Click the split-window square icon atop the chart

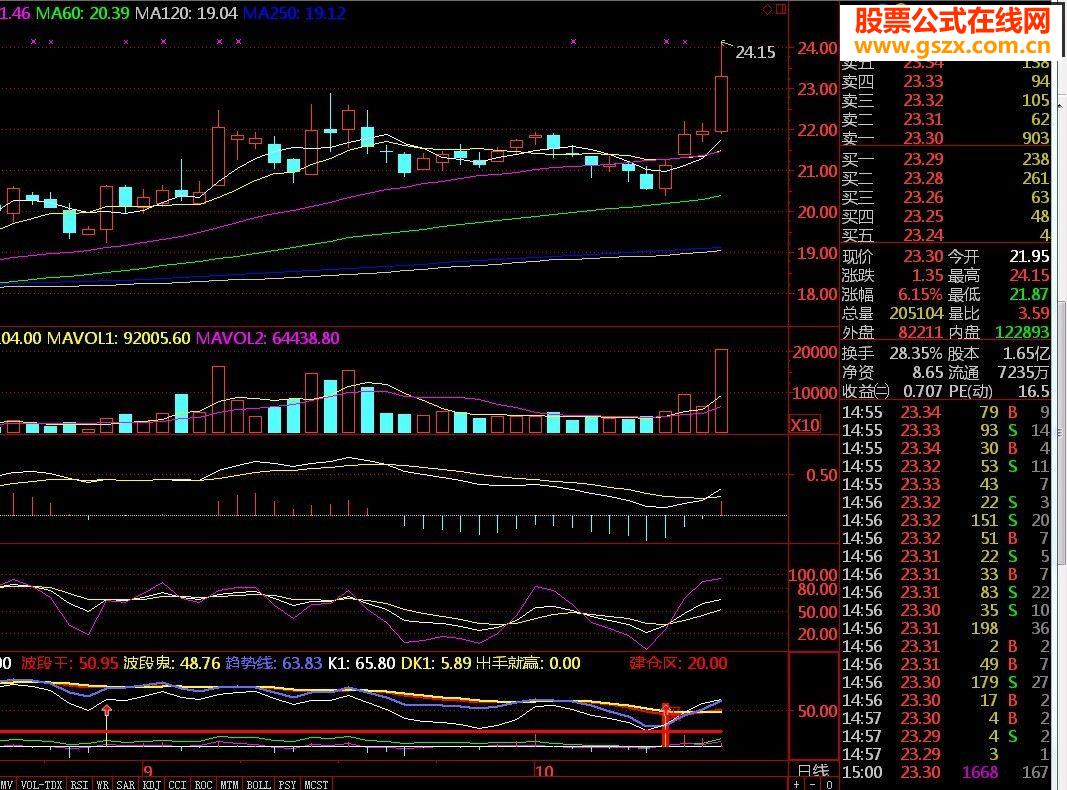[781, 9]
